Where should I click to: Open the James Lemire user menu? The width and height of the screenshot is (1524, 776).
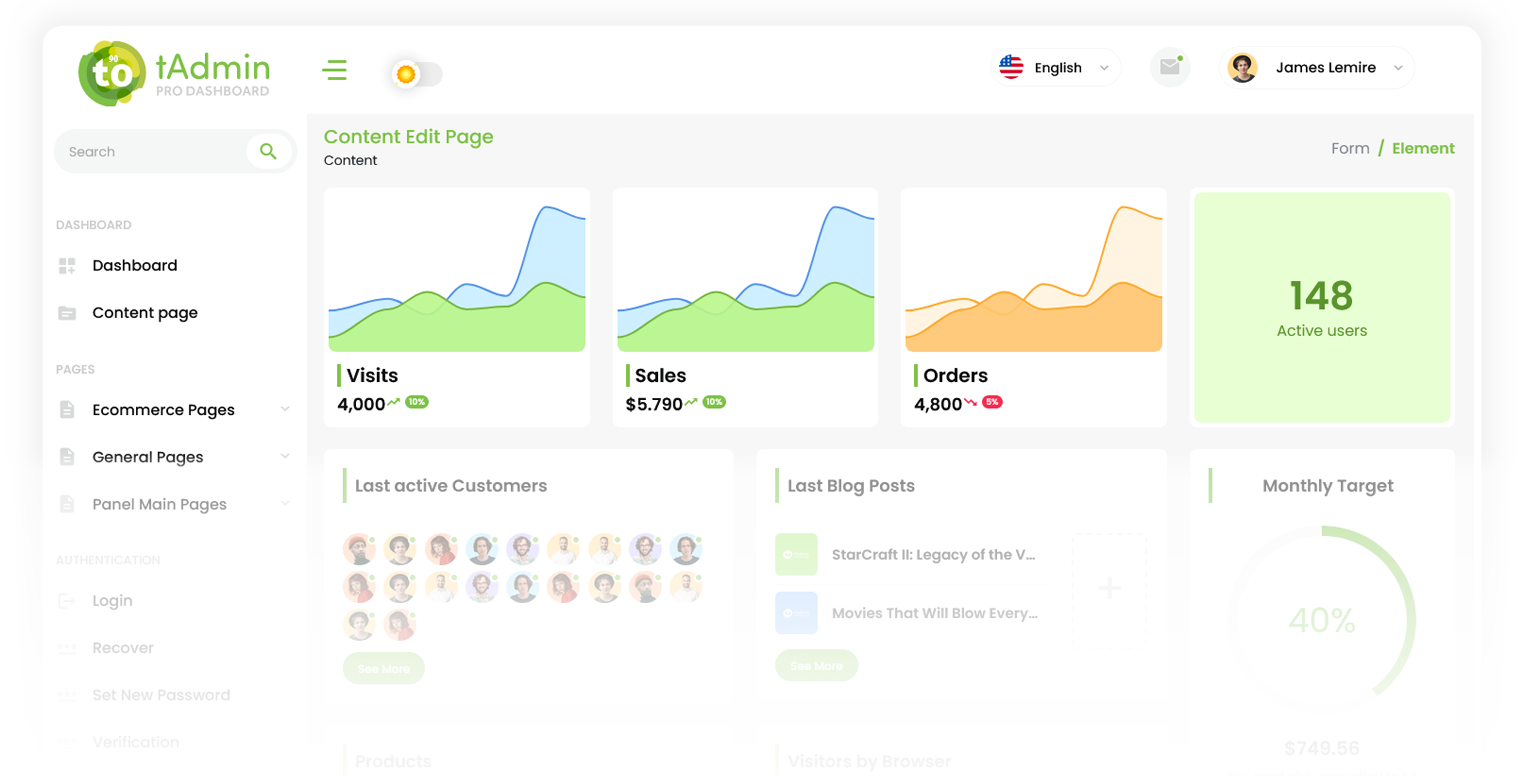pos(1316,68)
